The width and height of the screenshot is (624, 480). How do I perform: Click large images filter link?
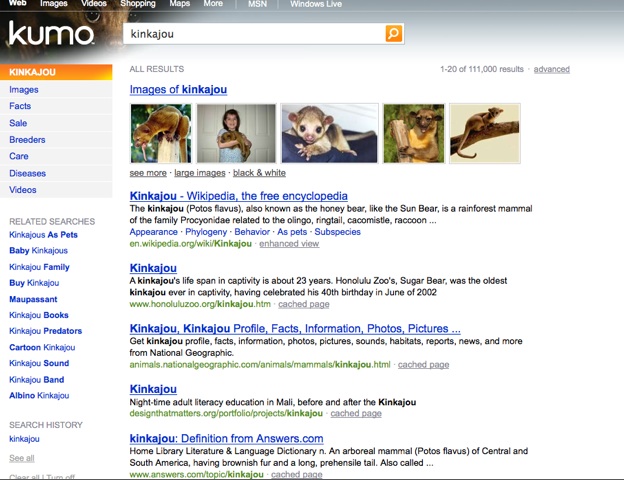pyautogui.click(x=200, y=173)
